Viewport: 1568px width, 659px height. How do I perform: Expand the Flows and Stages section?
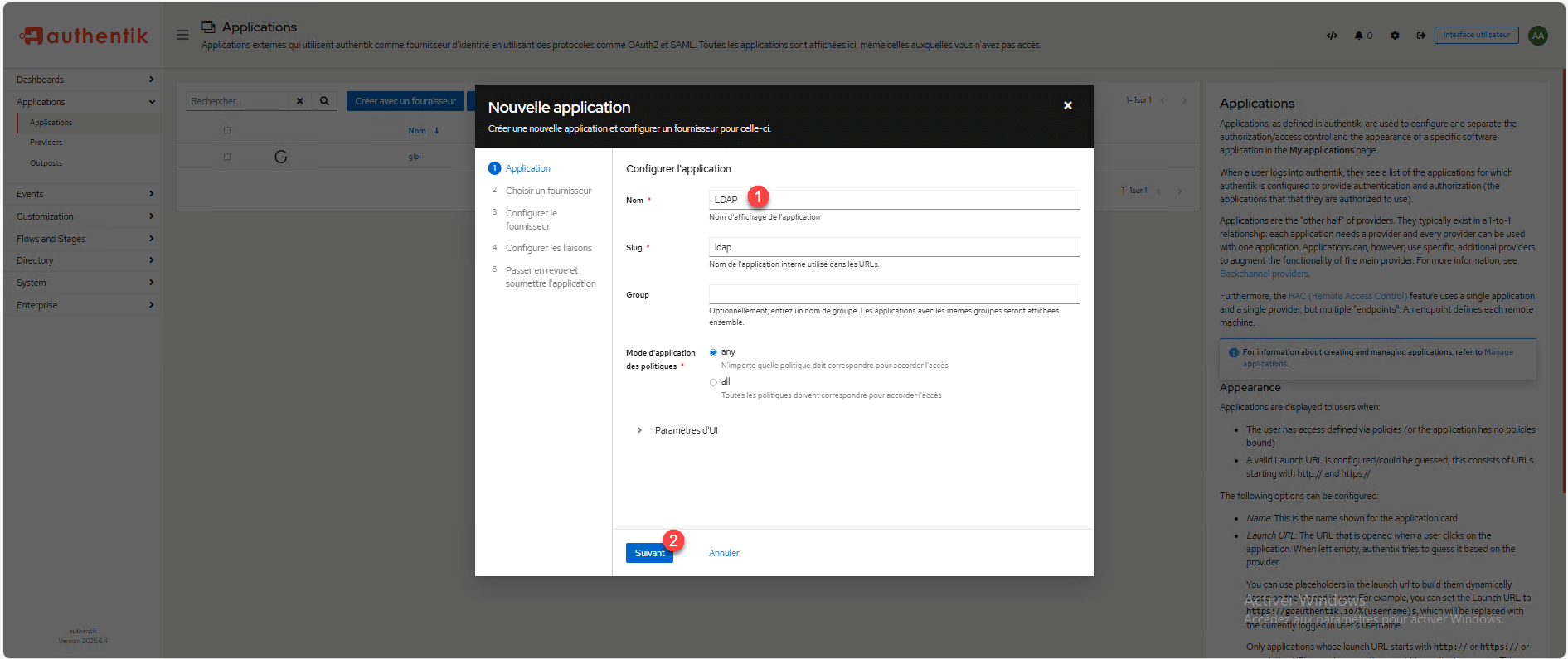click(83, 239)
